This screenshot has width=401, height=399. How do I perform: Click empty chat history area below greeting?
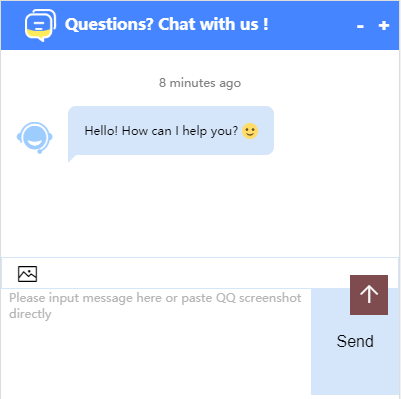point(200,207)
